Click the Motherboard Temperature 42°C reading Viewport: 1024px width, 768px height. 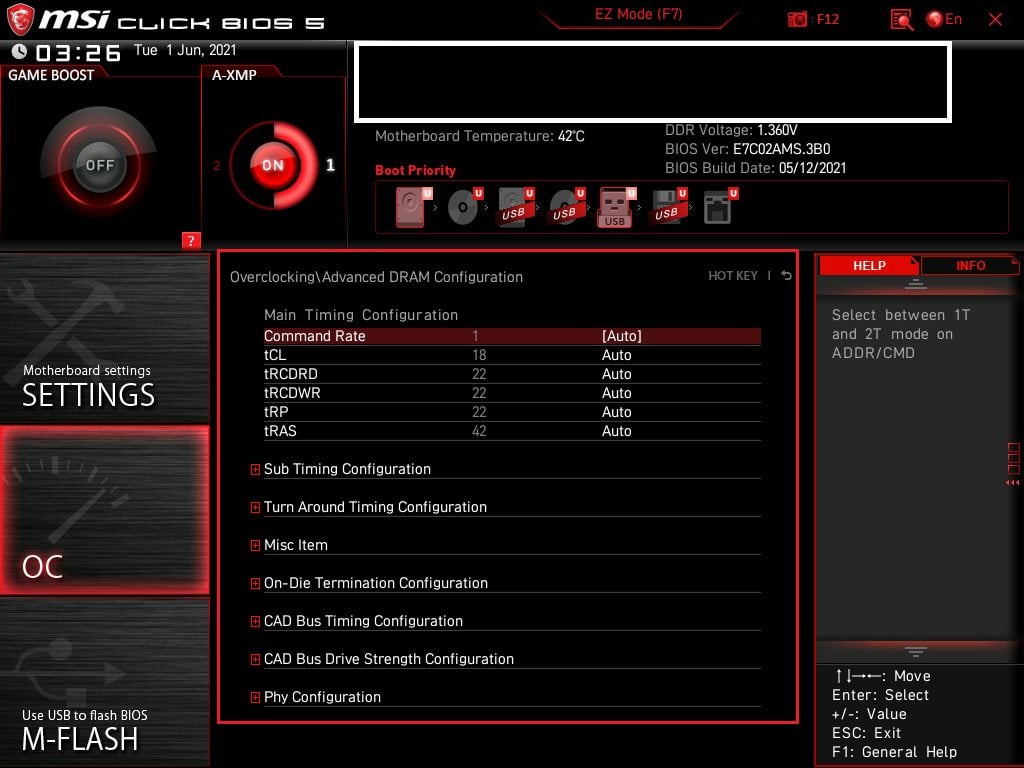[x=480, y=136]
